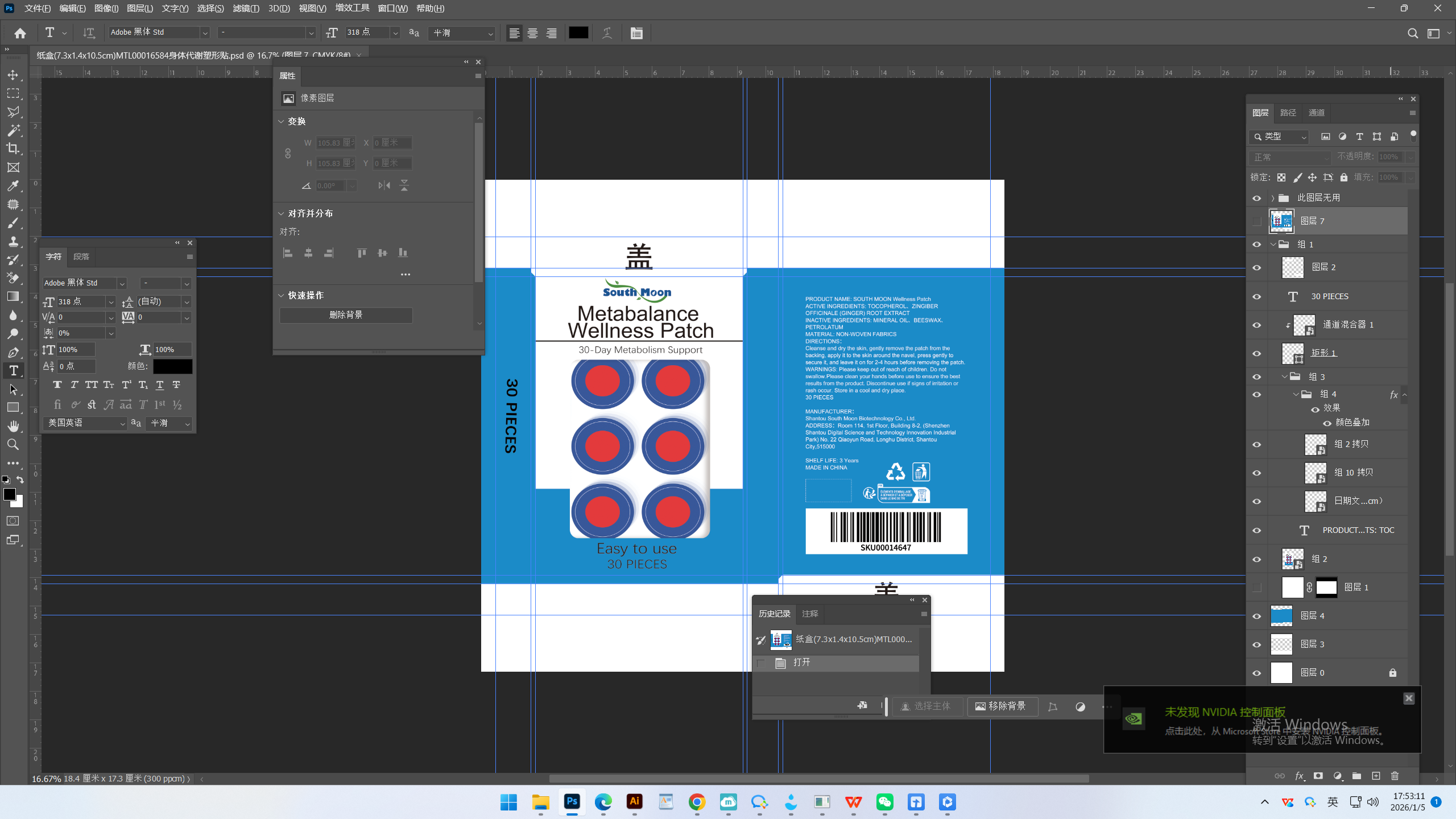
Task: Click center align text in options bar
Action: [533, 33]
